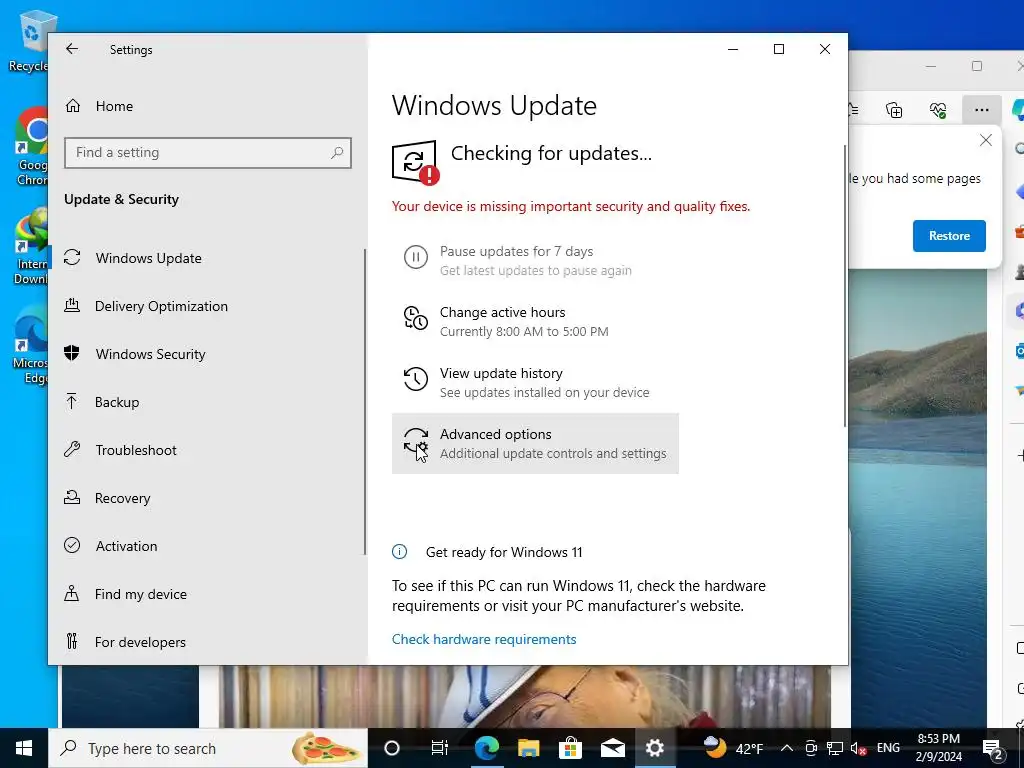Click the active hours clock icon
This screenshot has width=1024, height=768.
pyautogui.click(x=415, y=318)
